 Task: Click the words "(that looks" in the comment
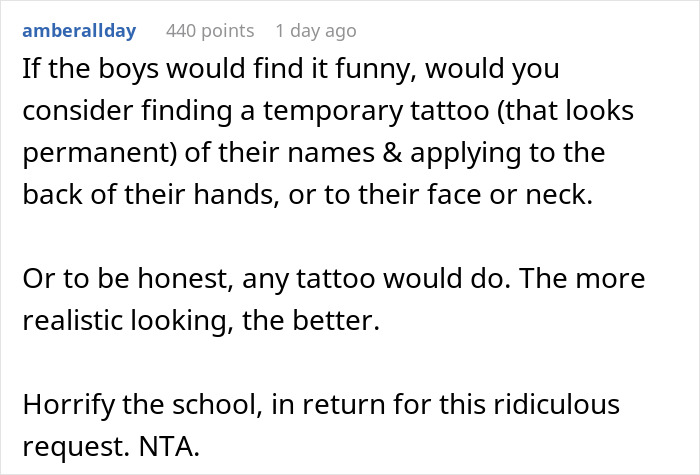pos(576,111)
